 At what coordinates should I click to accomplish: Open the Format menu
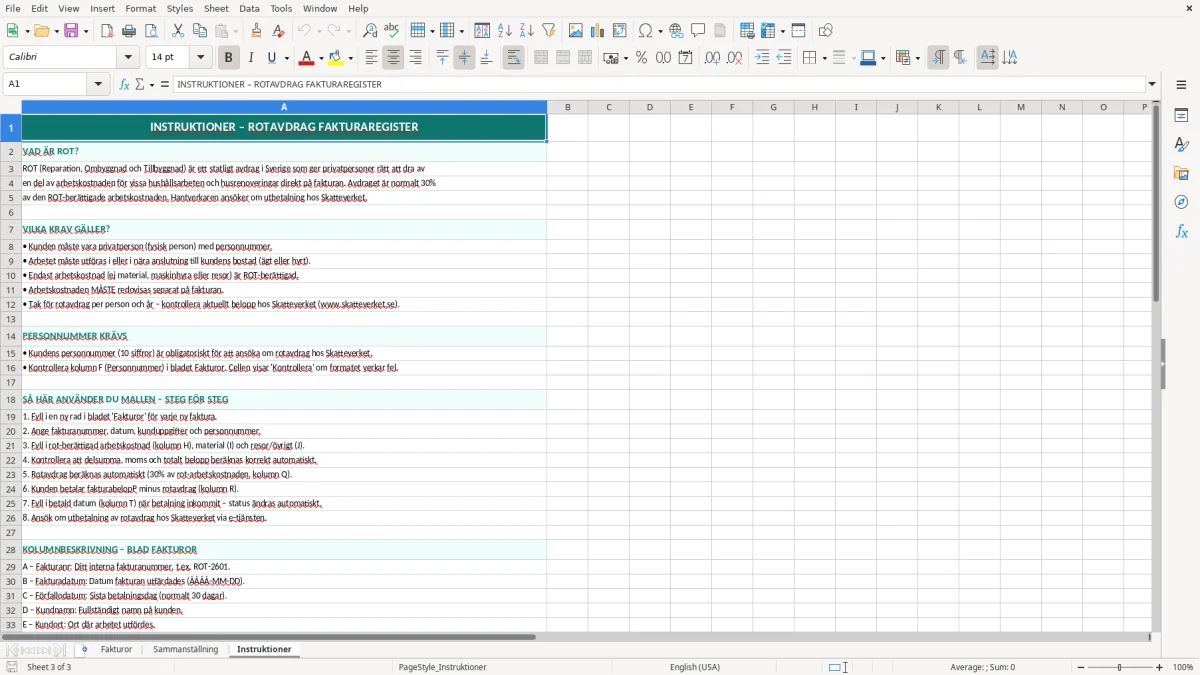click(x=140, y=8)
